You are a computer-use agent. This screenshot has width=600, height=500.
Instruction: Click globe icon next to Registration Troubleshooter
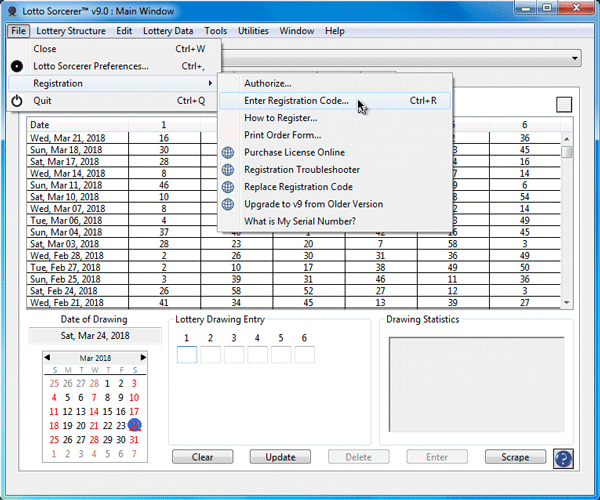point(228,170)
